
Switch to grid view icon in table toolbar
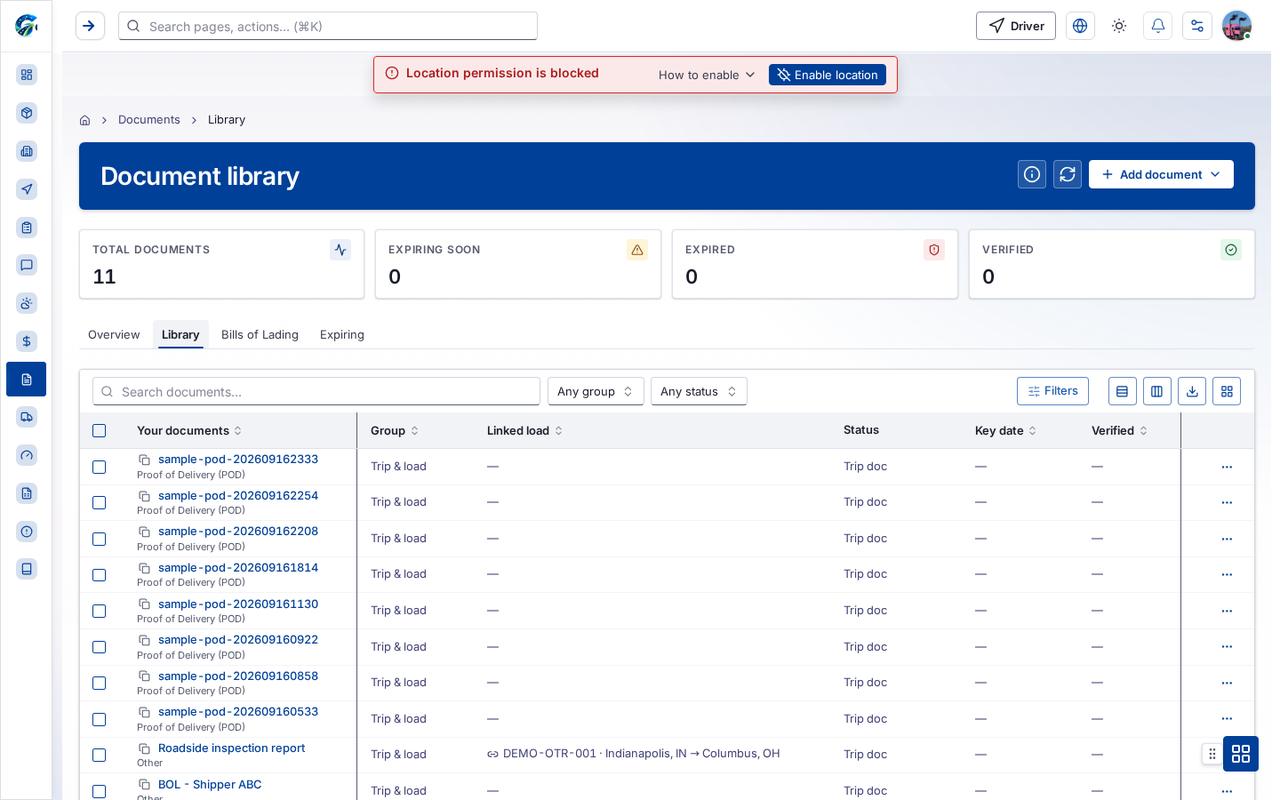click(x=1227, y=391)
